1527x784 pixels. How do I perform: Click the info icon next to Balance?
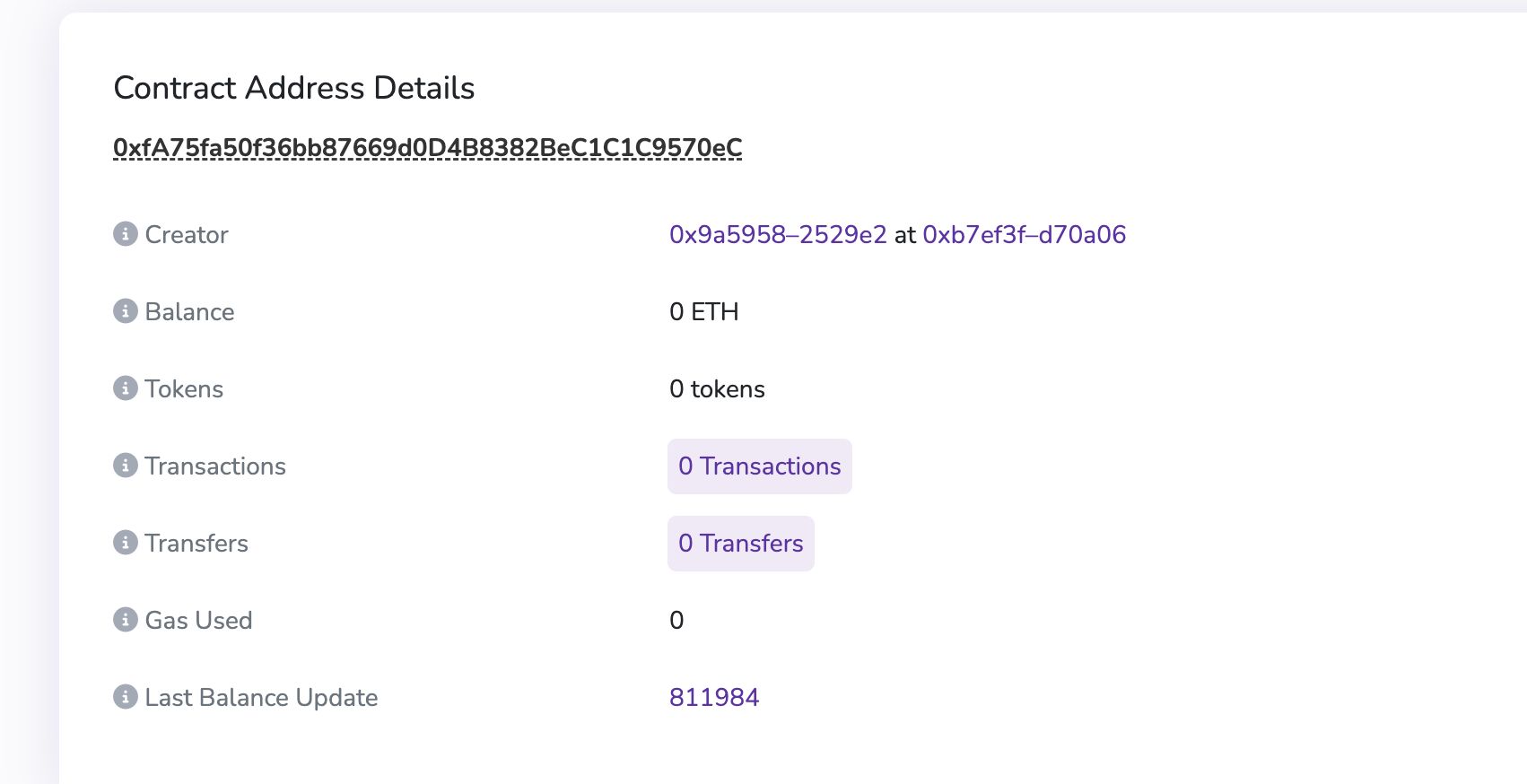pyautogui.click(x=125, y=311)
